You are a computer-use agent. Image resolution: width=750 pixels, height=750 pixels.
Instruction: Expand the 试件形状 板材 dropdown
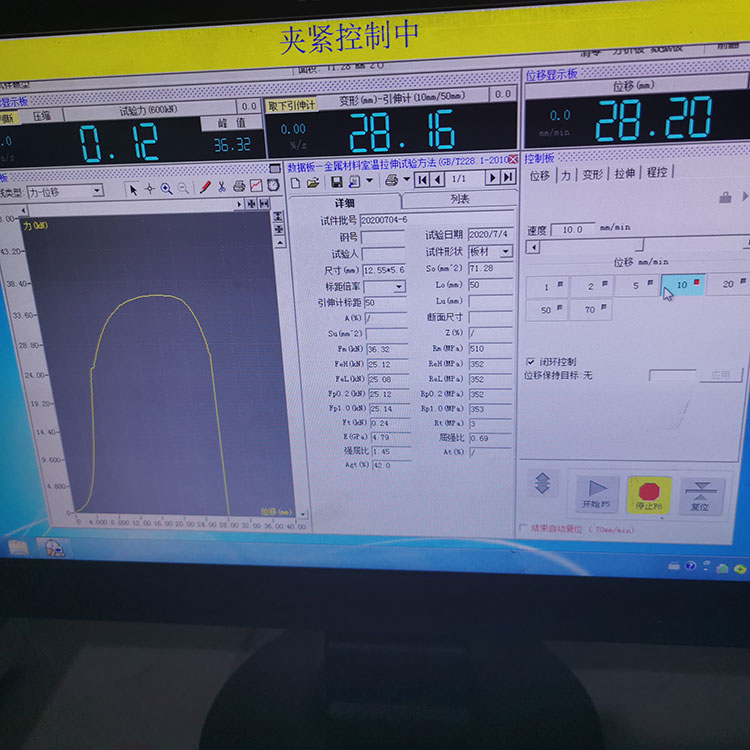coord(506,252)
